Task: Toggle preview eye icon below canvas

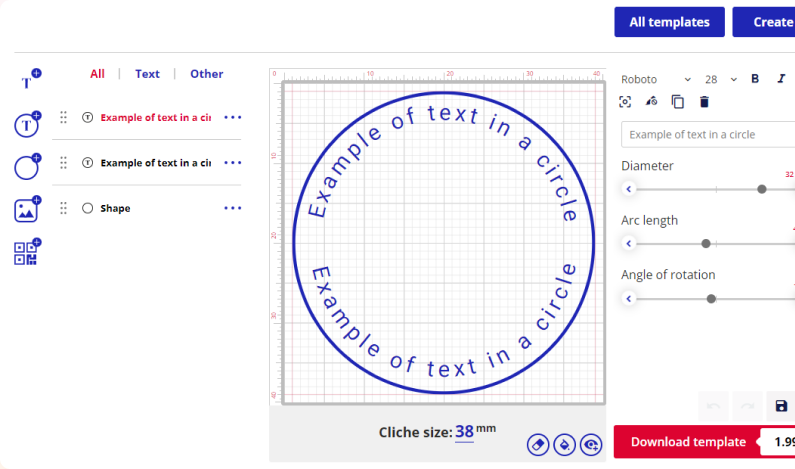Action: [591, 443]
